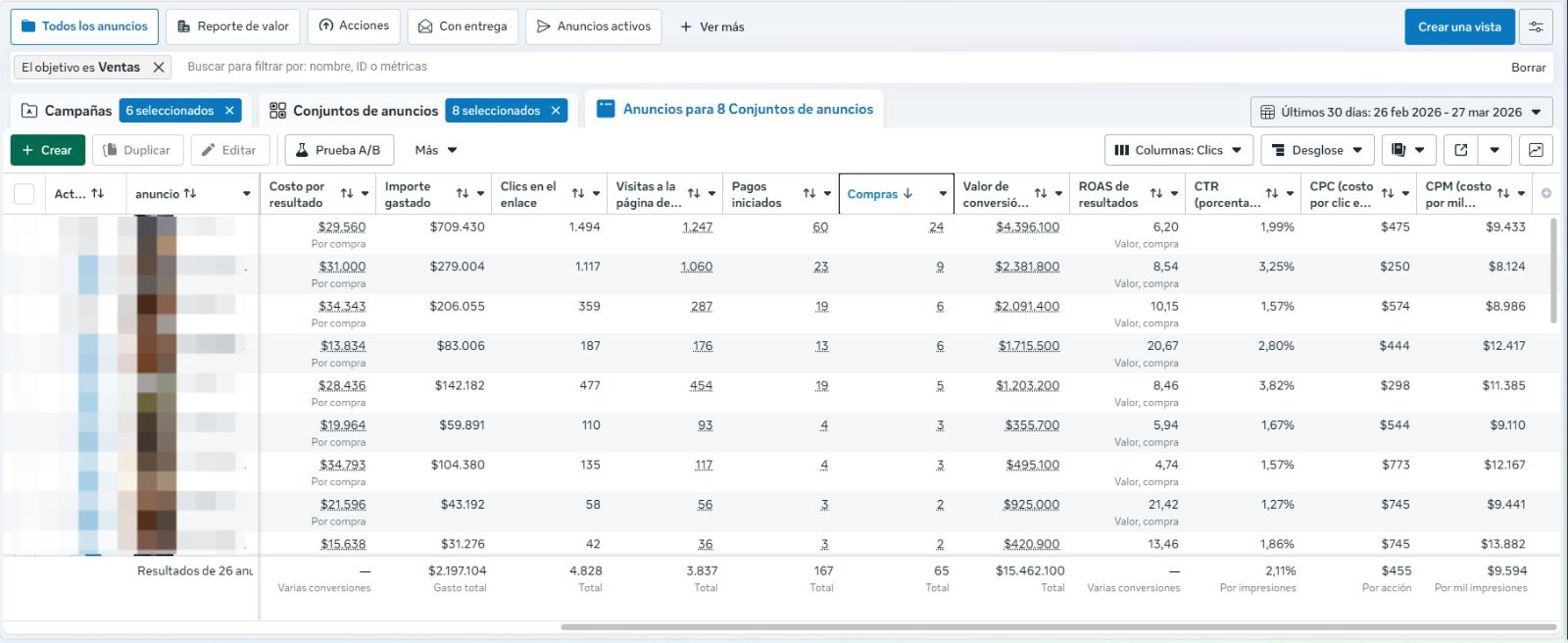Switch to Reporte de valor view
1568x643 pixels.
click(x=233, y=26)
